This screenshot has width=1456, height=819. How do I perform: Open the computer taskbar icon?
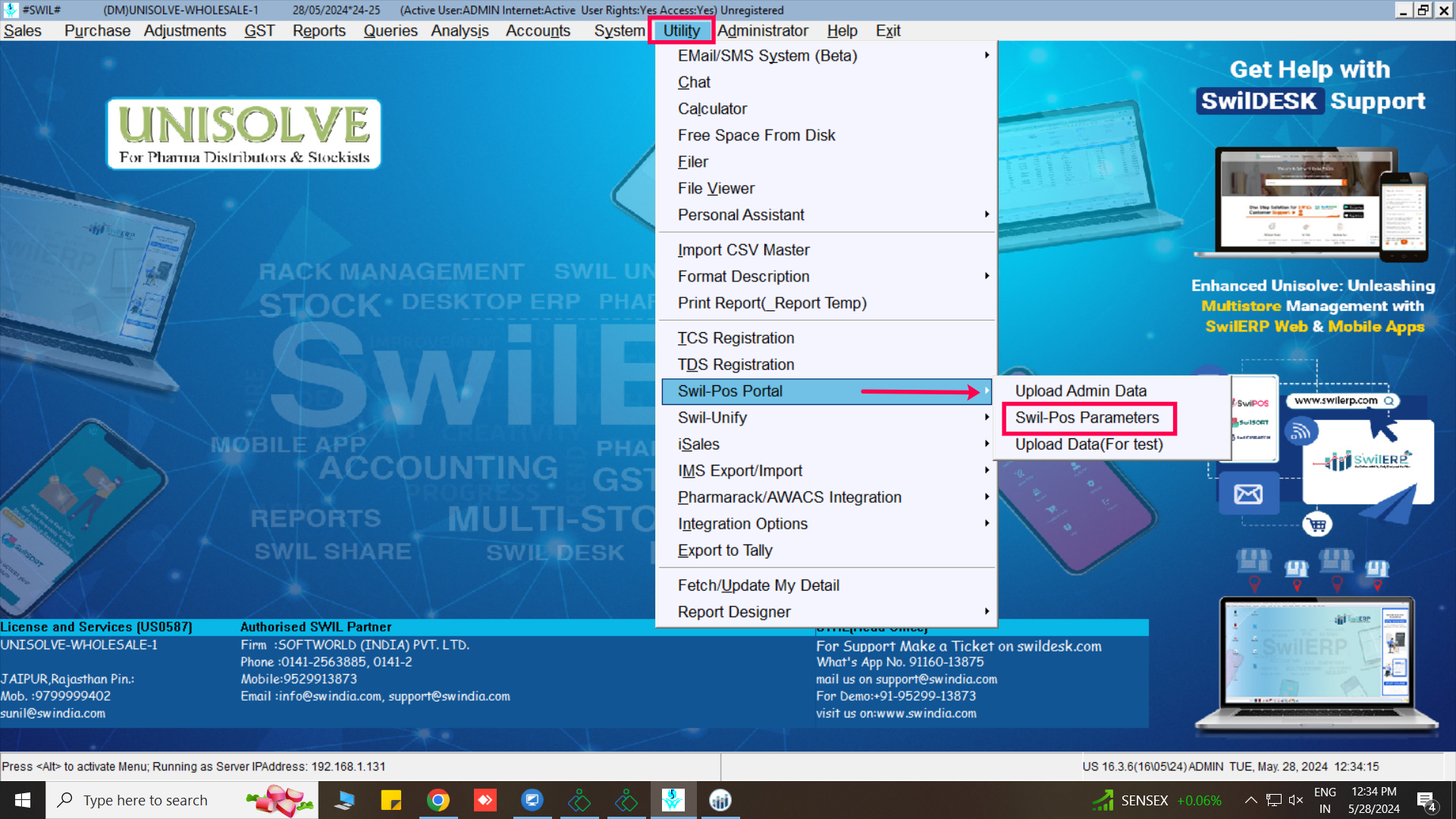click(x=344, y=800)
